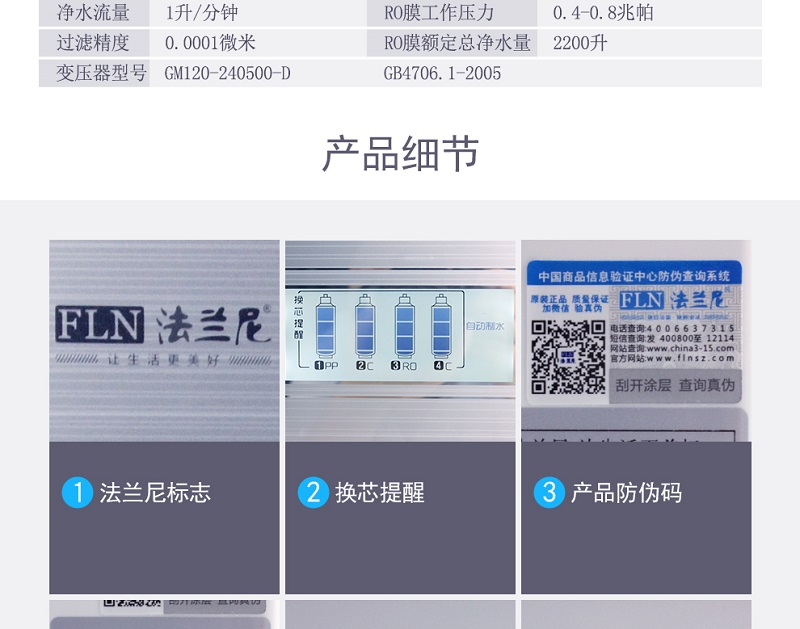Click the 换芯提醒 caption with badge 2
800x629 pixels.
click(x=380, y=493)
